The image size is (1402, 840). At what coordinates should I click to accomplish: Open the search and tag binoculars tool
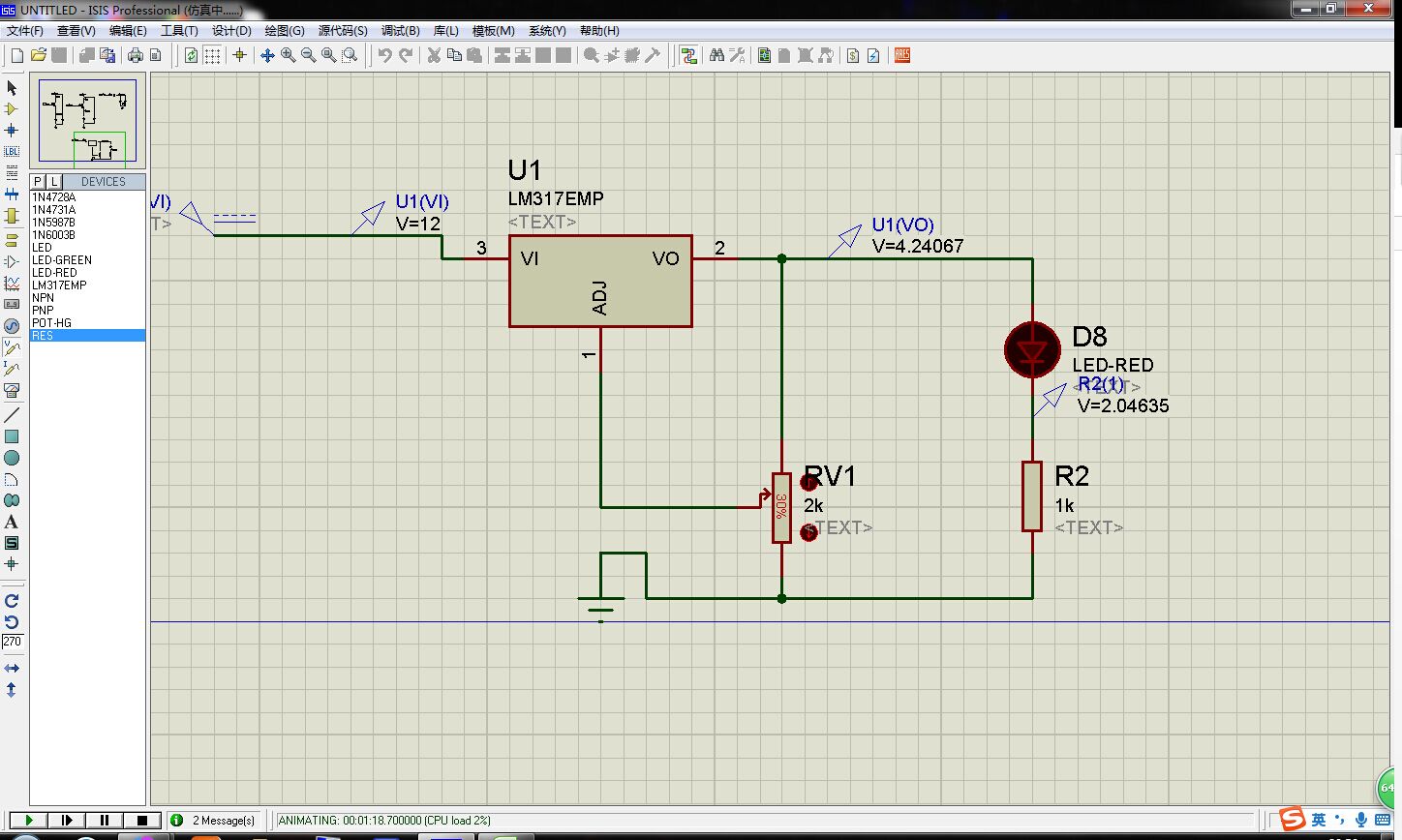[x=716, y=55]
